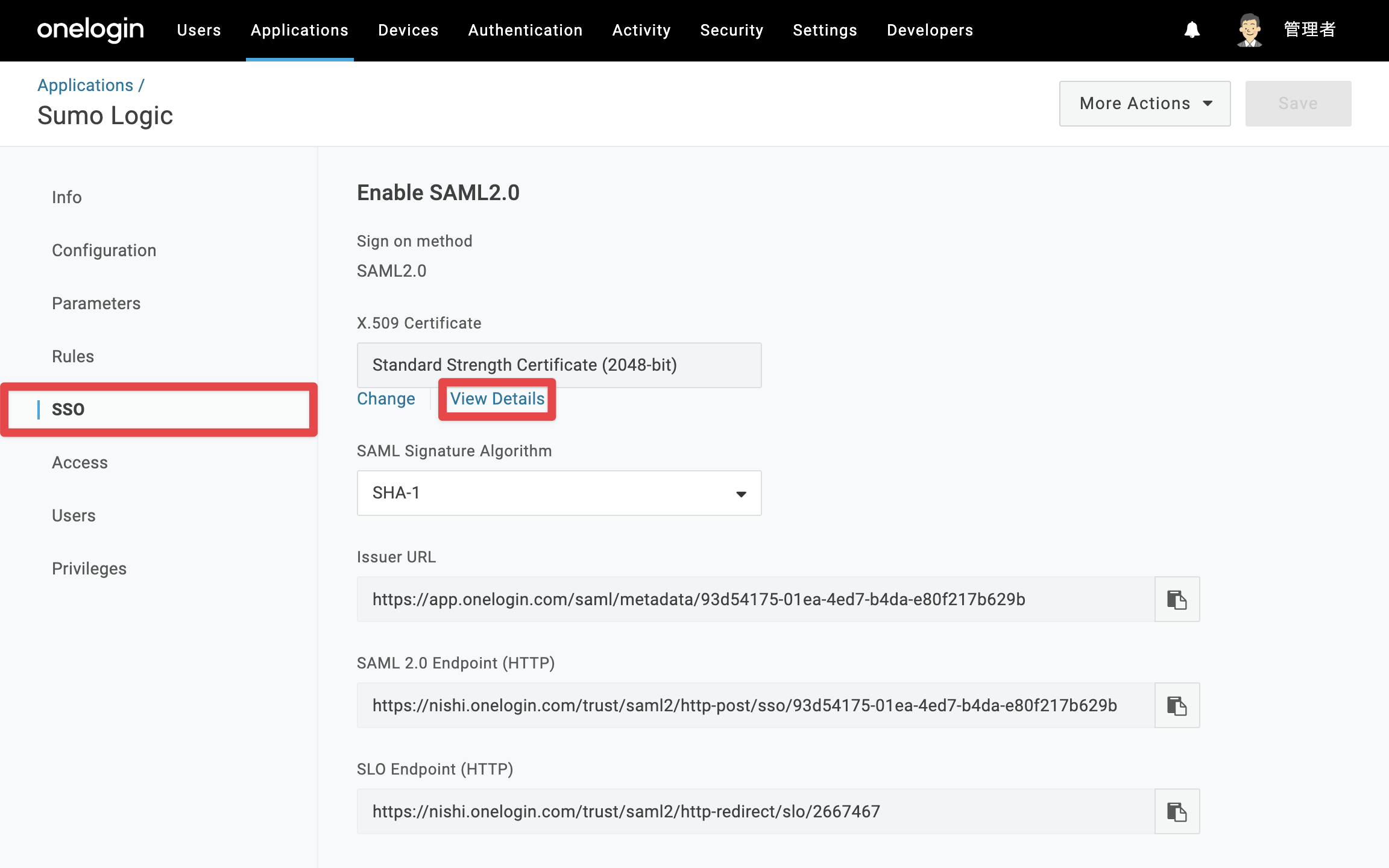The height and width of the screenshot is (868, 1389).
Task: Open the Applications top menu
Action: [300, 30]
